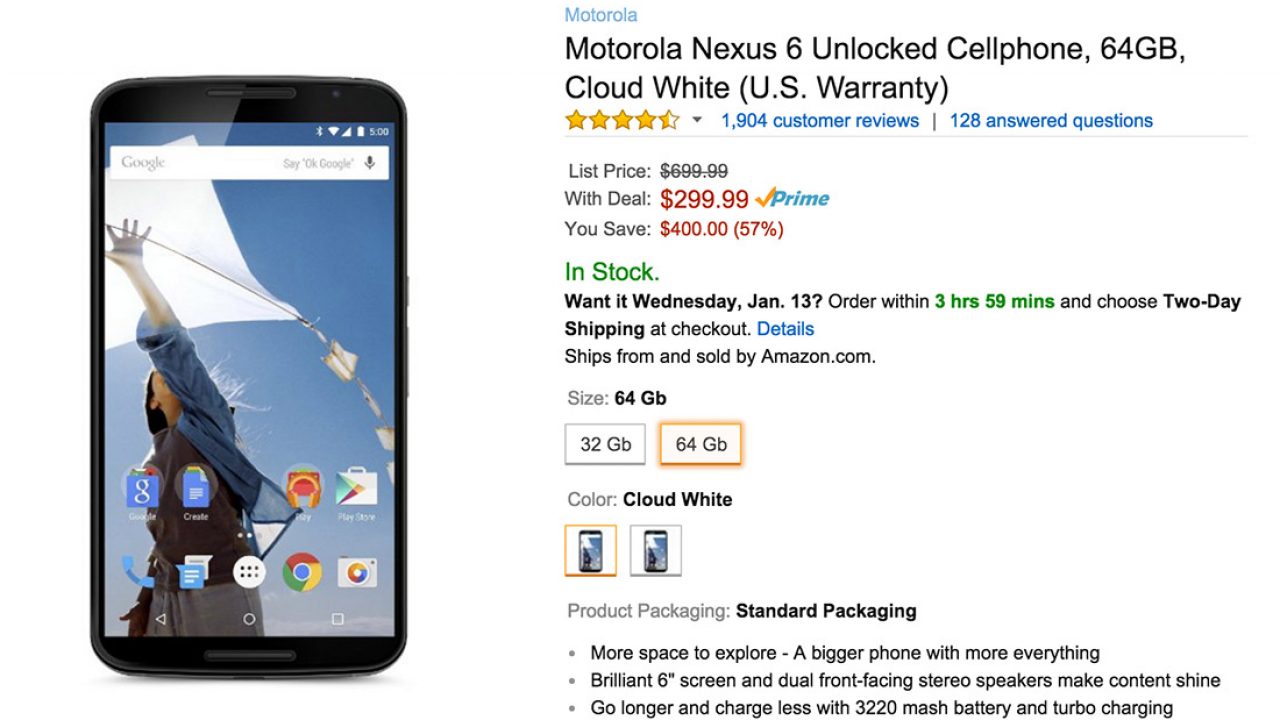Click the Google search box on phone
This screenshot has height=720, width=1280.
coord(220,163)
